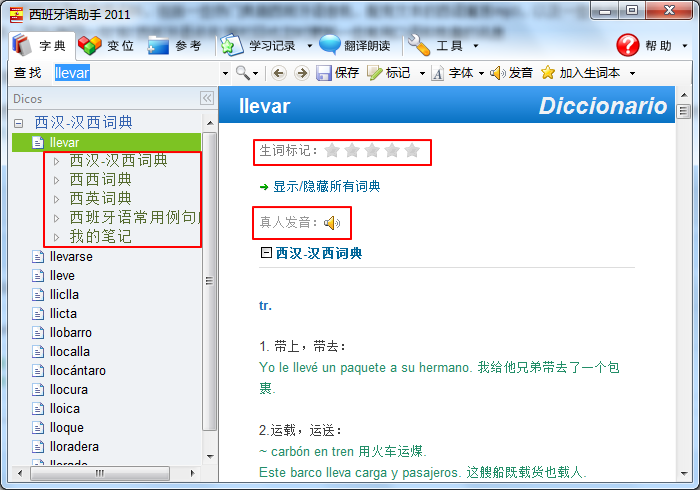Click the definition pane scroll up arrow

[684, 95]
